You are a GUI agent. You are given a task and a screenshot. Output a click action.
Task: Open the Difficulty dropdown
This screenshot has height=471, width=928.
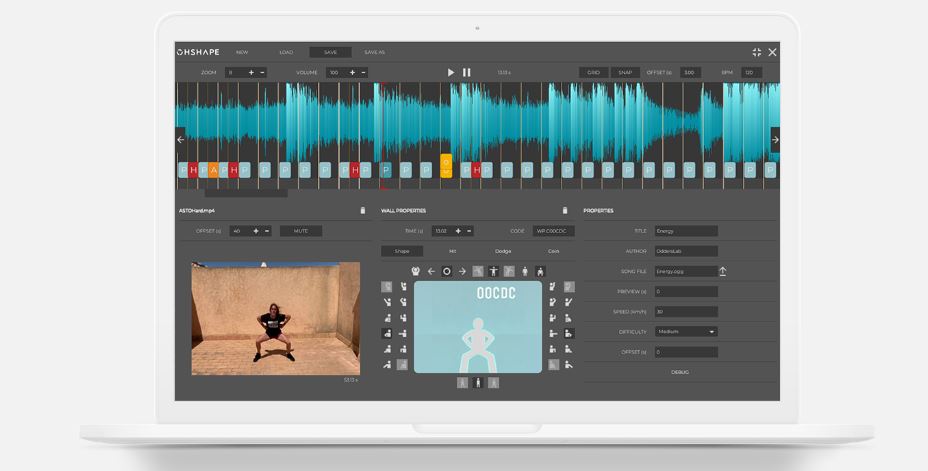(686, 331)
